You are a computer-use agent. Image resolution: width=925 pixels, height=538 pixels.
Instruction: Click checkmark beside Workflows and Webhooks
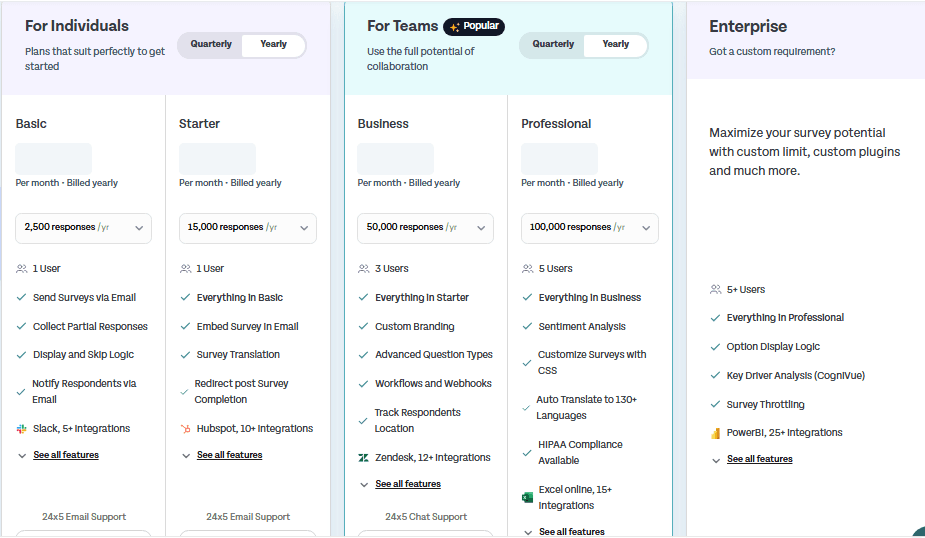[x=363, y=384]
